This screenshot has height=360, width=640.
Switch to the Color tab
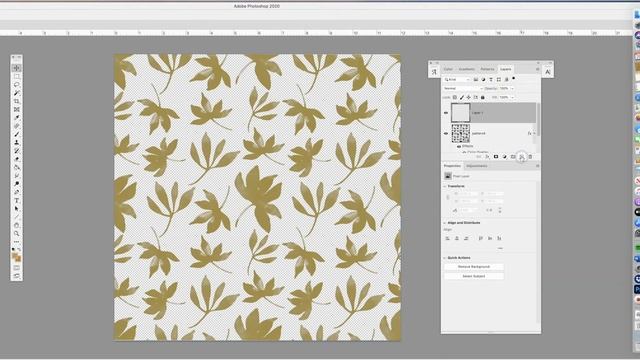pyautogui.click(x=448, y=69)
